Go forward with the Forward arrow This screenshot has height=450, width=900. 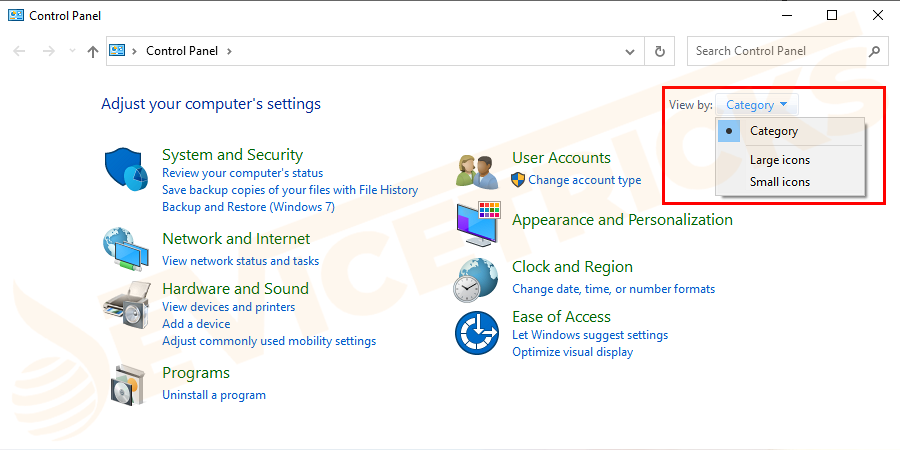click(x=49, y=51)
